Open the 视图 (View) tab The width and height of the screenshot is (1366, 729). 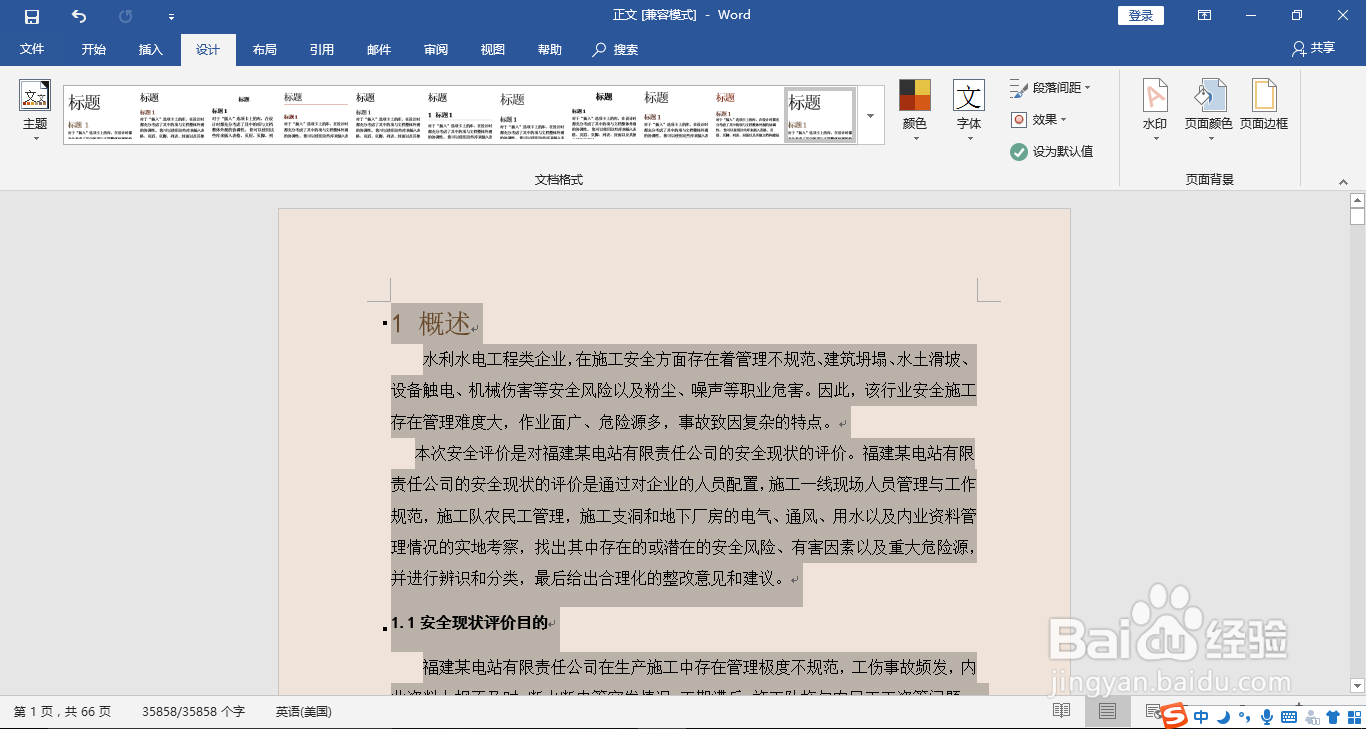tap(493, 49)
